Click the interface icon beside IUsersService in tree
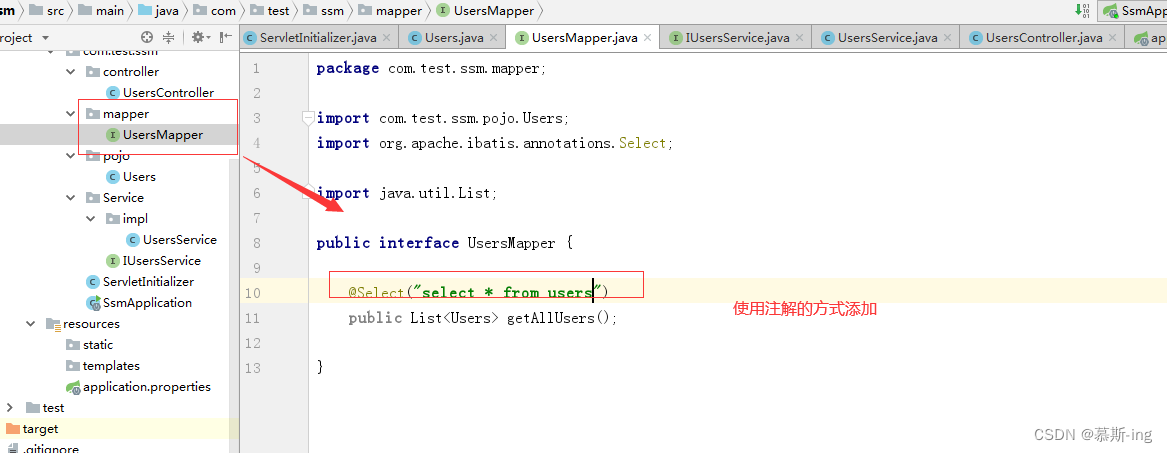Viewport: 1167px width, 453px height. click(113, 260)
